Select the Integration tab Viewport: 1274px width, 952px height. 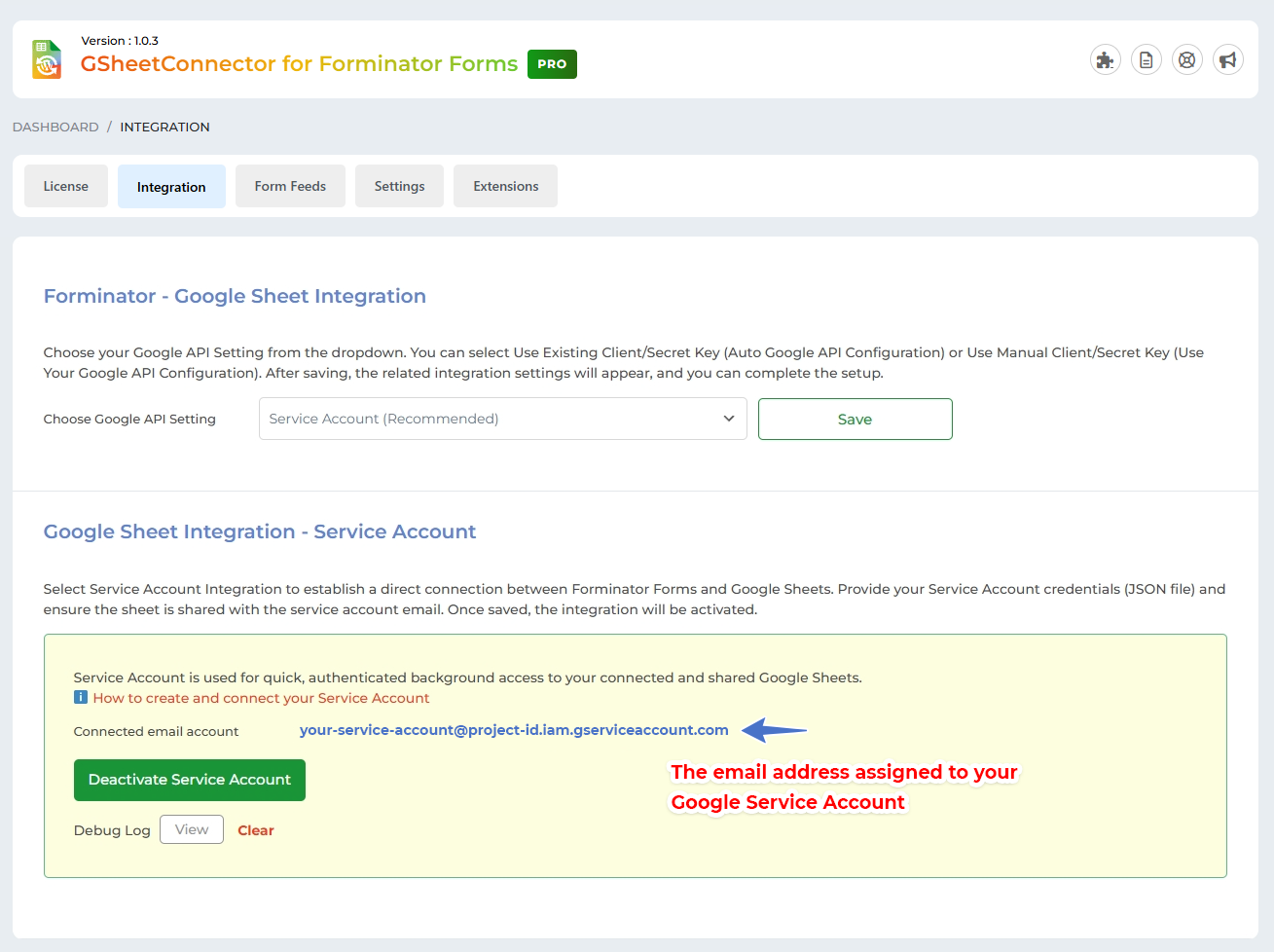[171, 187]
